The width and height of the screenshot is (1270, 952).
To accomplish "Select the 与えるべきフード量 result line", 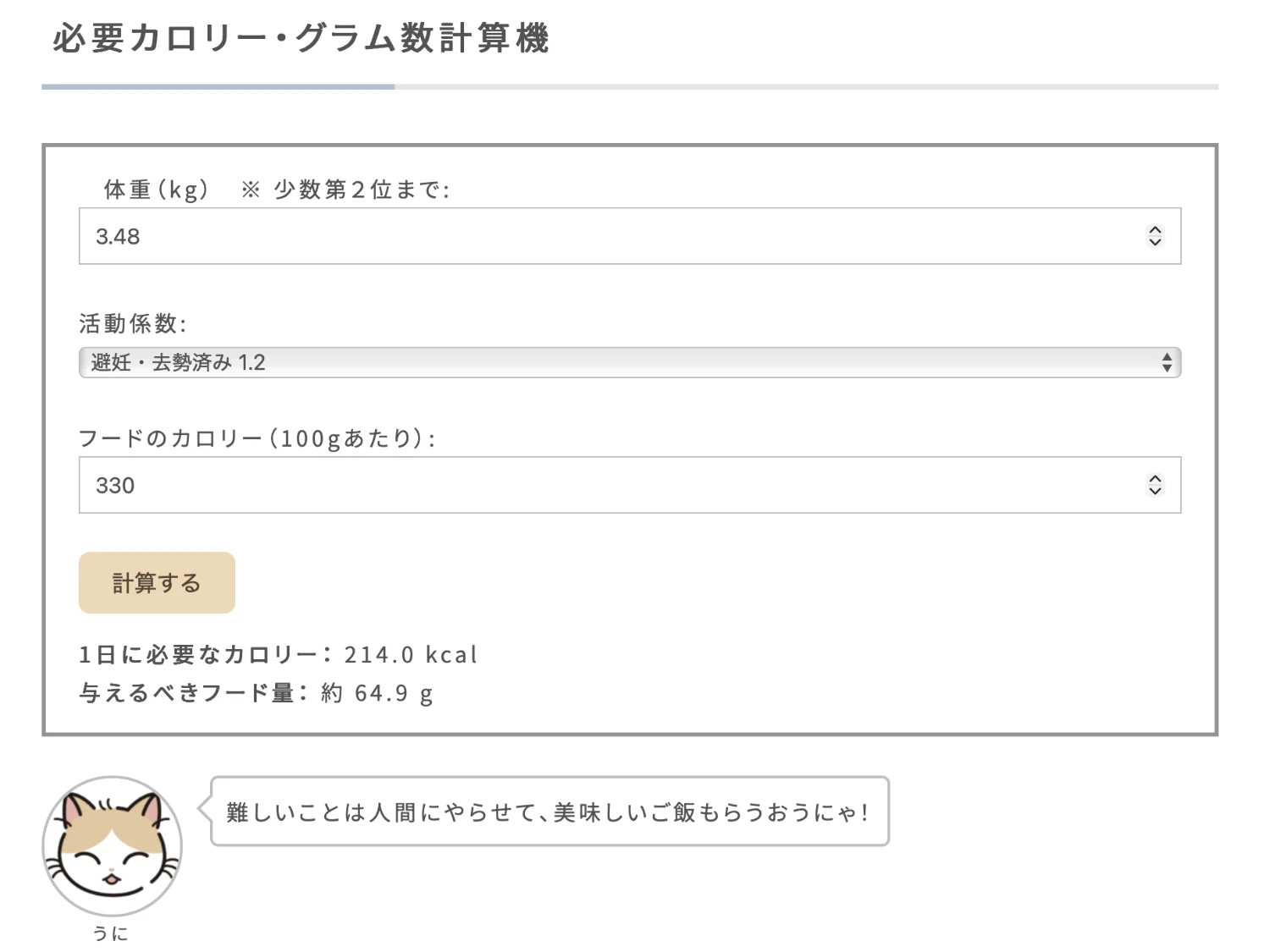I will pyautogui.click(x=256, y=694).
